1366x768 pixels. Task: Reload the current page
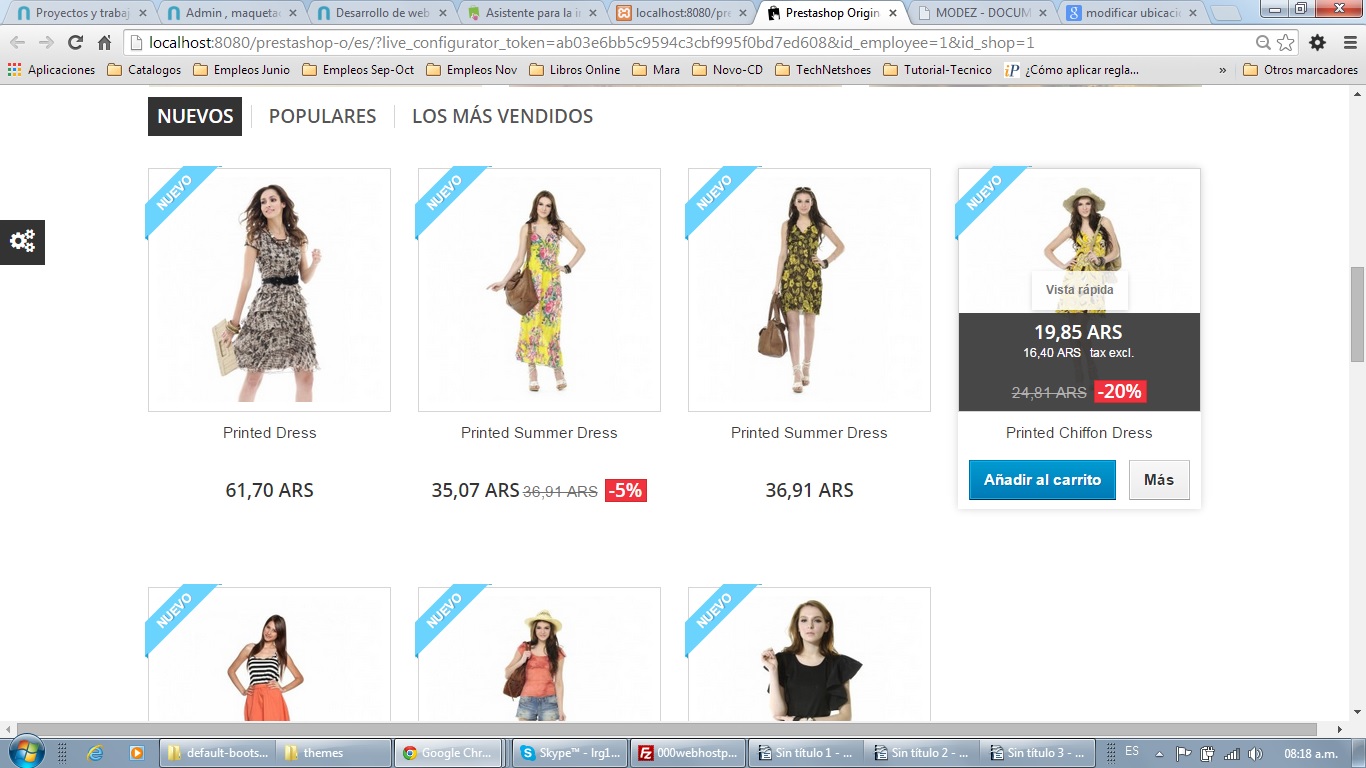[x=75, y=43]
